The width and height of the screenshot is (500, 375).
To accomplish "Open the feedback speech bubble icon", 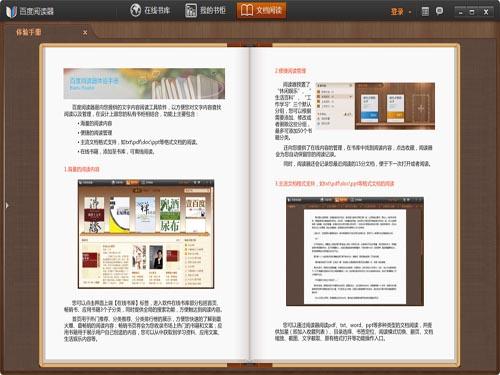I will 439,11.
